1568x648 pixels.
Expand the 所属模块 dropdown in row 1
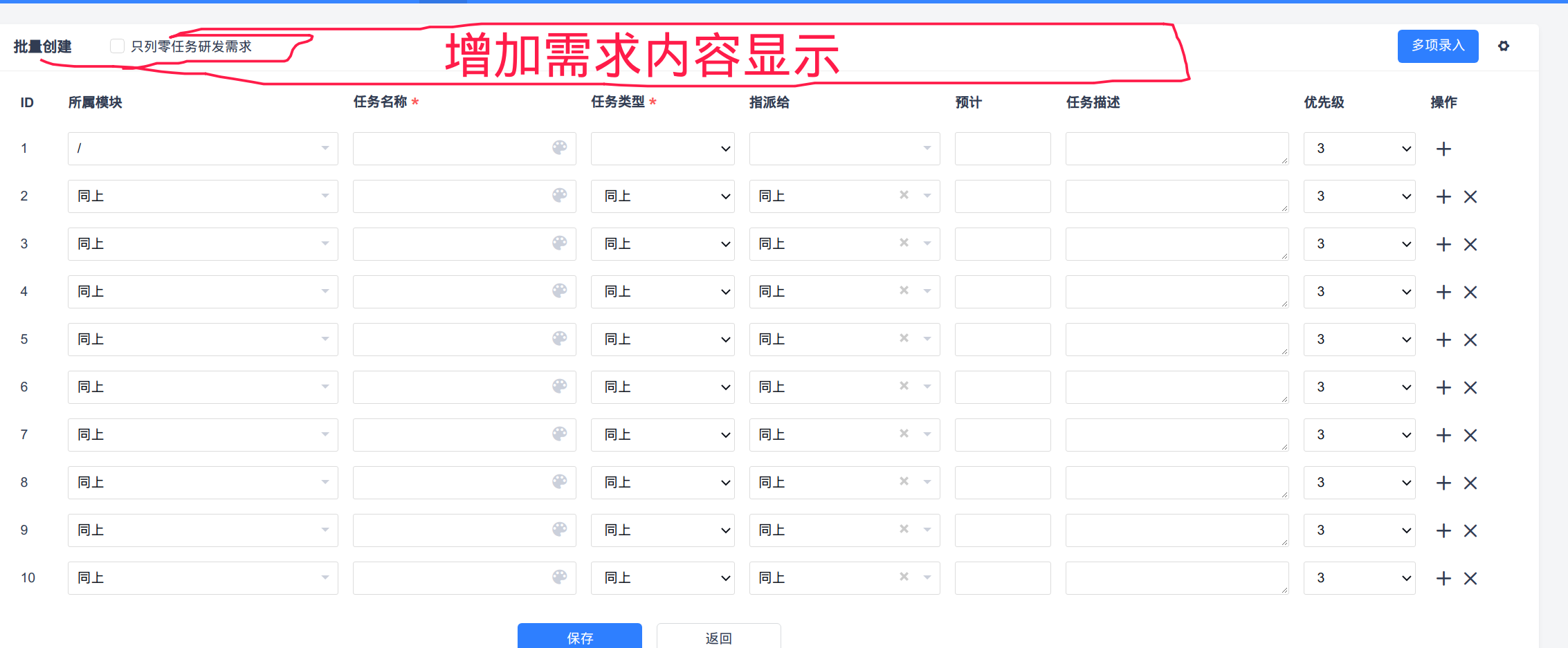[x=203, y=149]
